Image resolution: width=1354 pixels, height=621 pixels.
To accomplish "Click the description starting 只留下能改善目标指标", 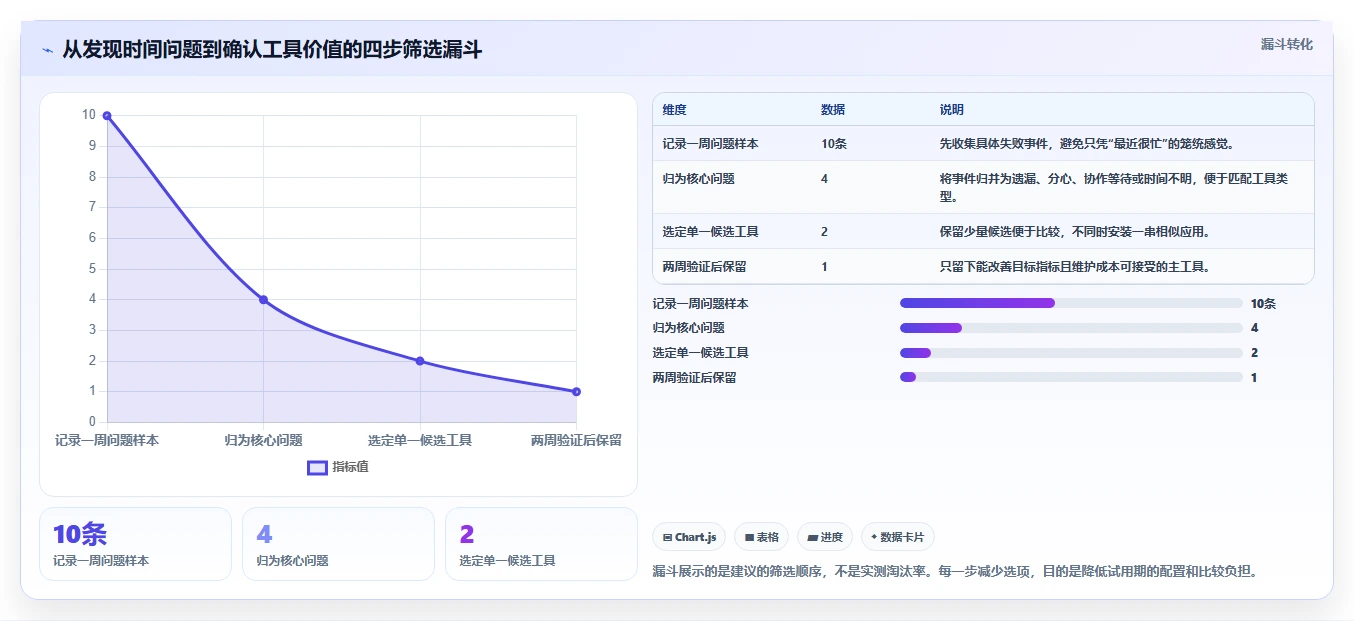I will 1075,267.
